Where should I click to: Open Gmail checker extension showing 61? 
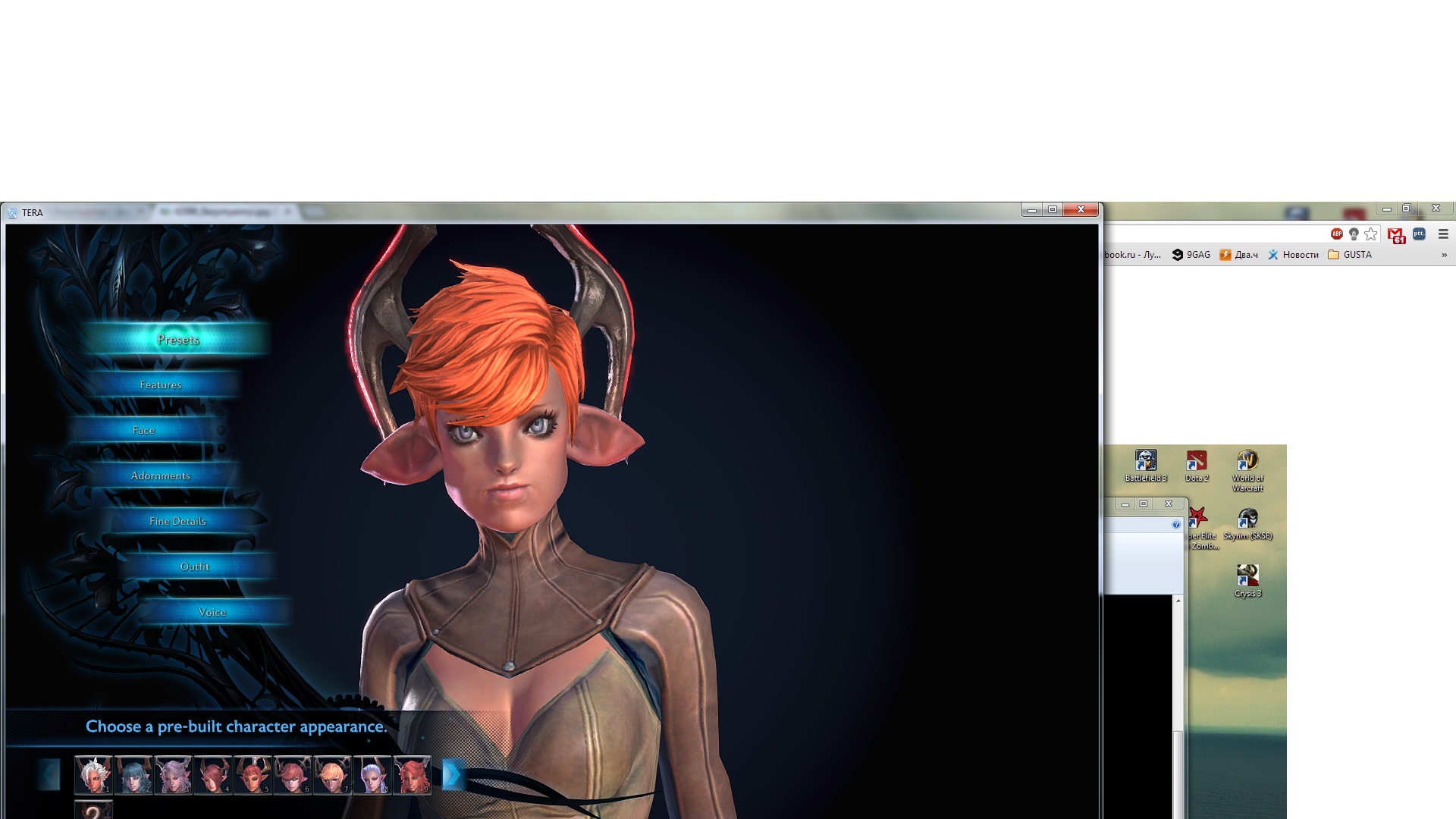(x=1397, y=235)
